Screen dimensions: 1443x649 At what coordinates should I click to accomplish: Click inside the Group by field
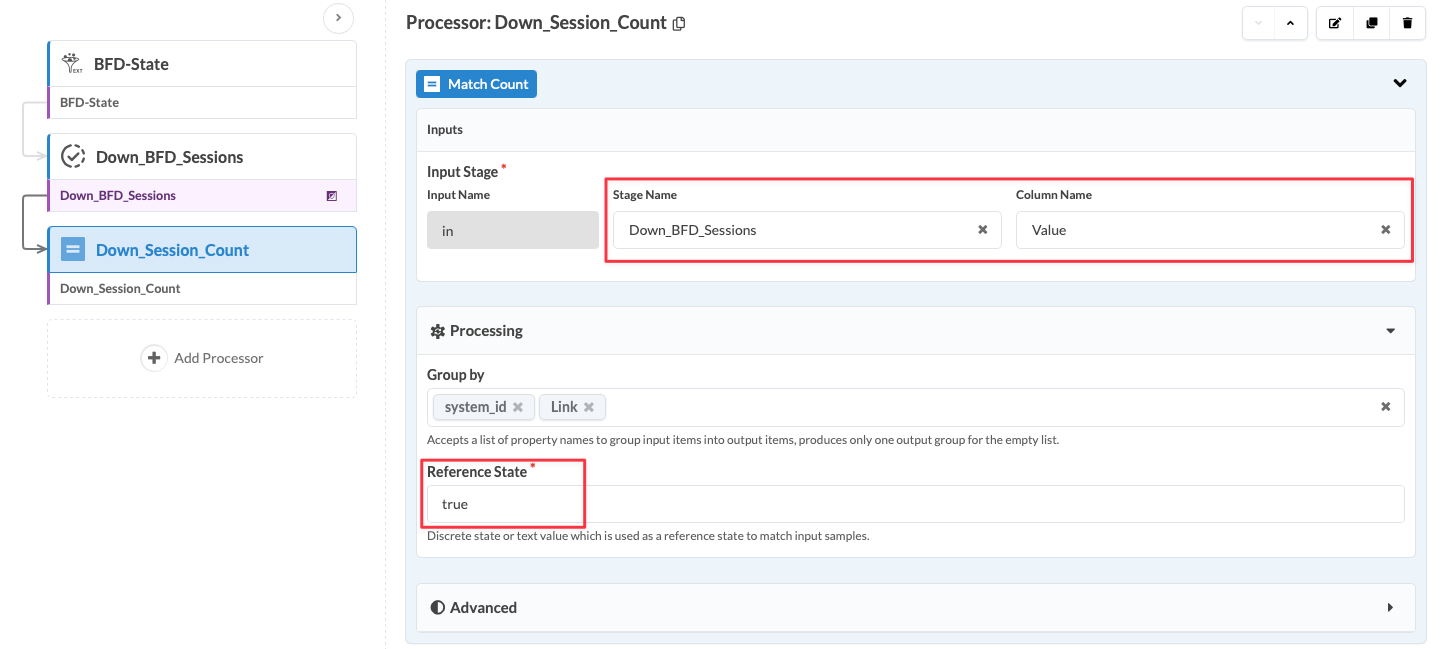click(x=915, y=407)
